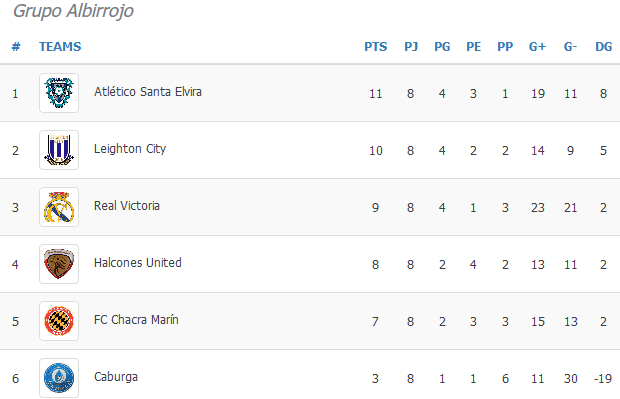
Task: Click the PJ column header
Action: click(411, 47)
